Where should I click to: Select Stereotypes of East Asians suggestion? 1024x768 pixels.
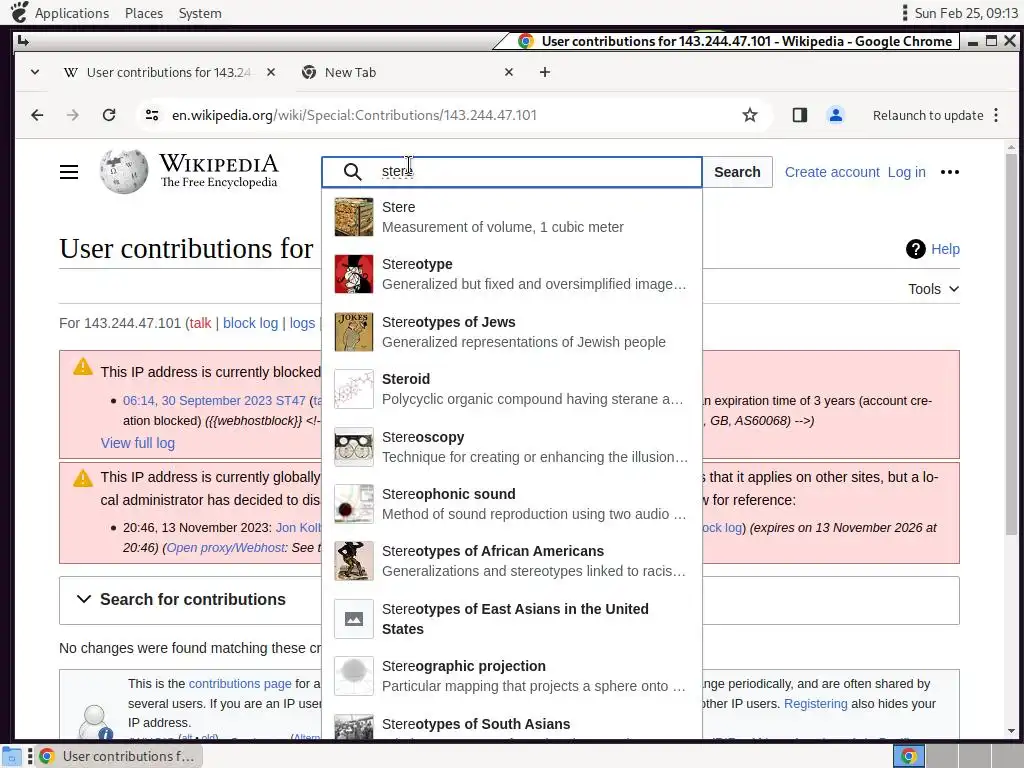point(512,618)
